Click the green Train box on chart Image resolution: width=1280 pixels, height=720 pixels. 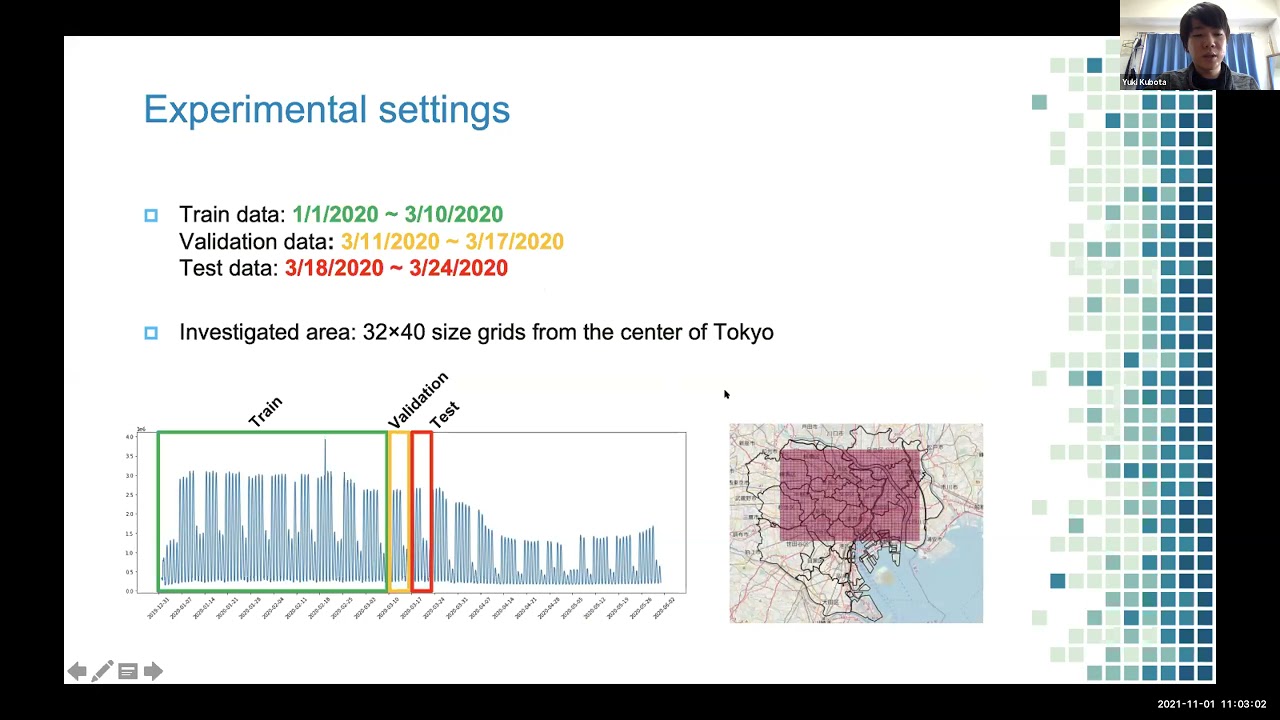(272, 511)
